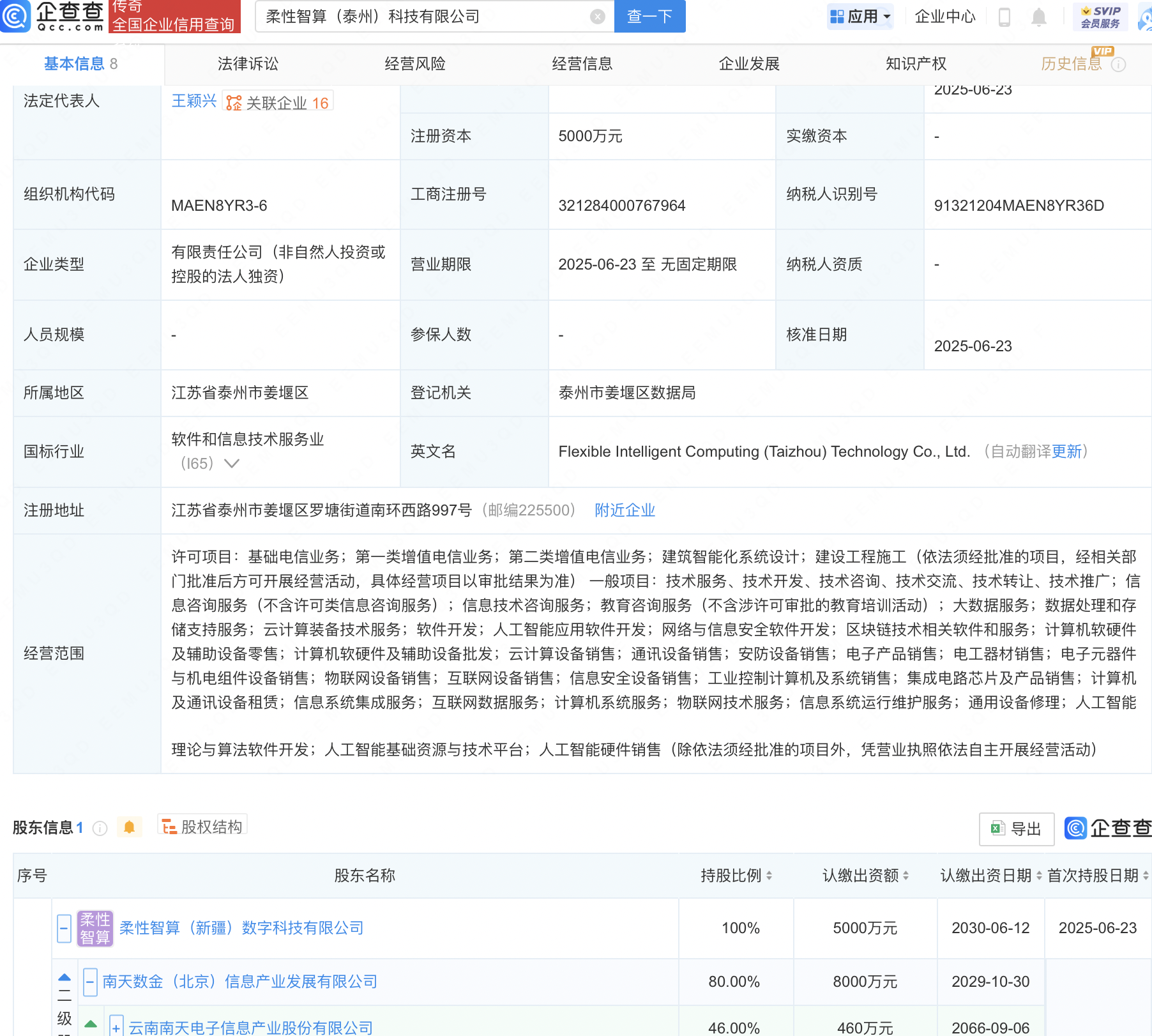Click the SVIP 会员服务 badge

pos(1100,17)
